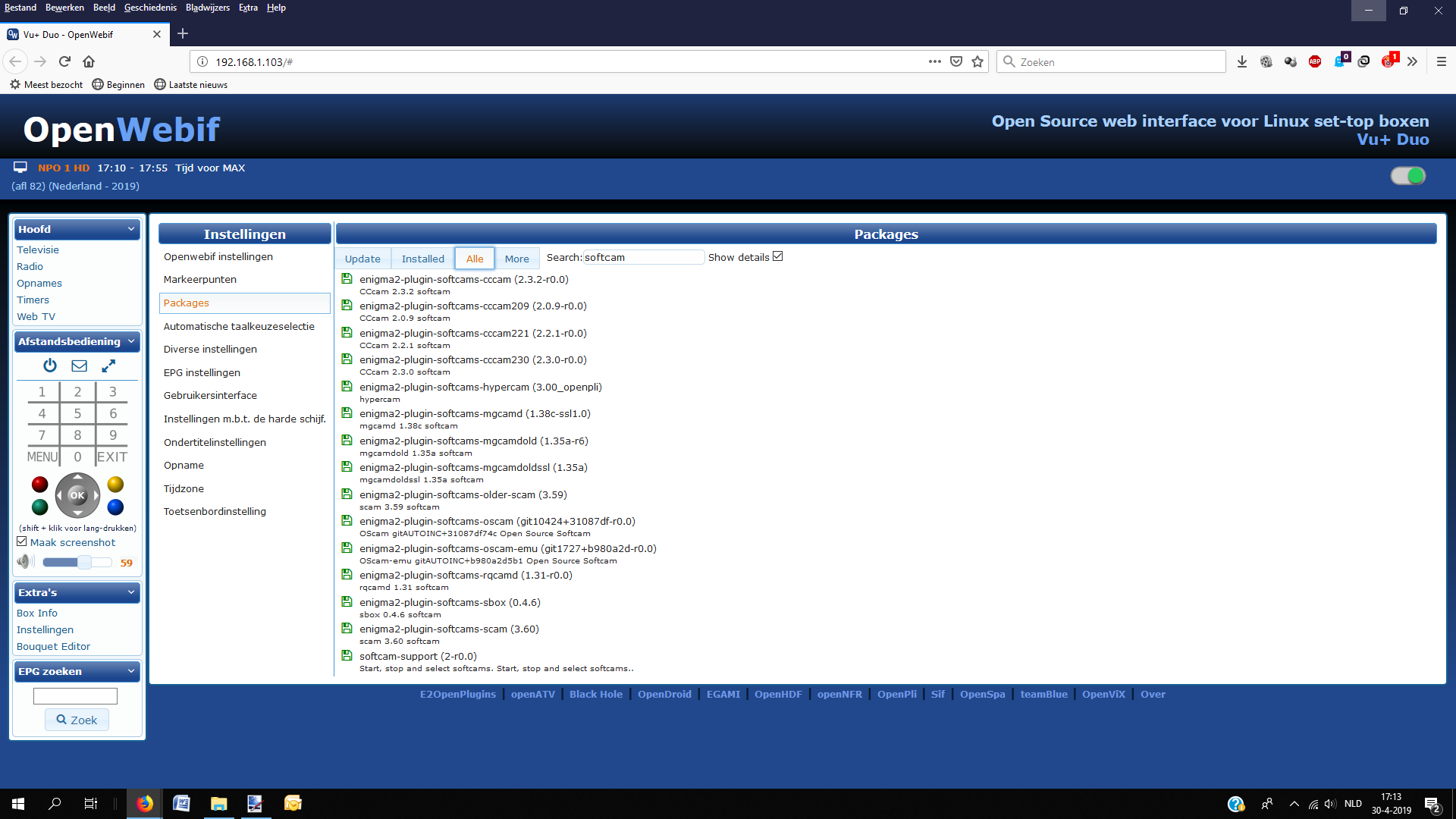The height and width of the screenshot is (819, 1456).
Task: Collapse the Afstandsbediening section
Action: click(x=130, y=341)
